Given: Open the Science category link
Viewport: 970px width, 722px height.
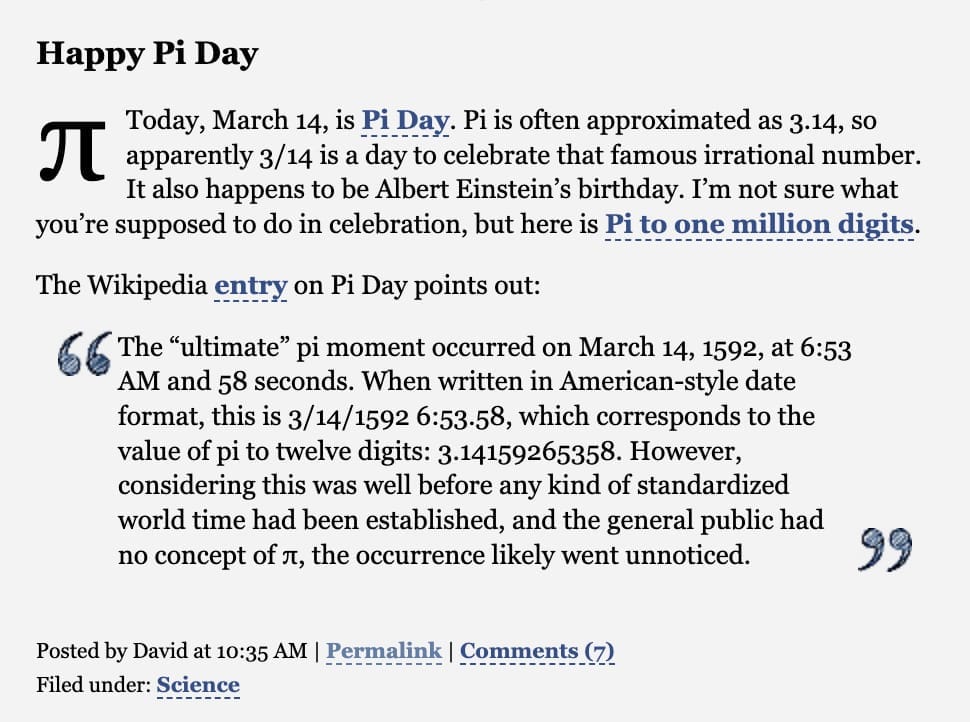Looking at the screenshot, I should coord(198,685).
